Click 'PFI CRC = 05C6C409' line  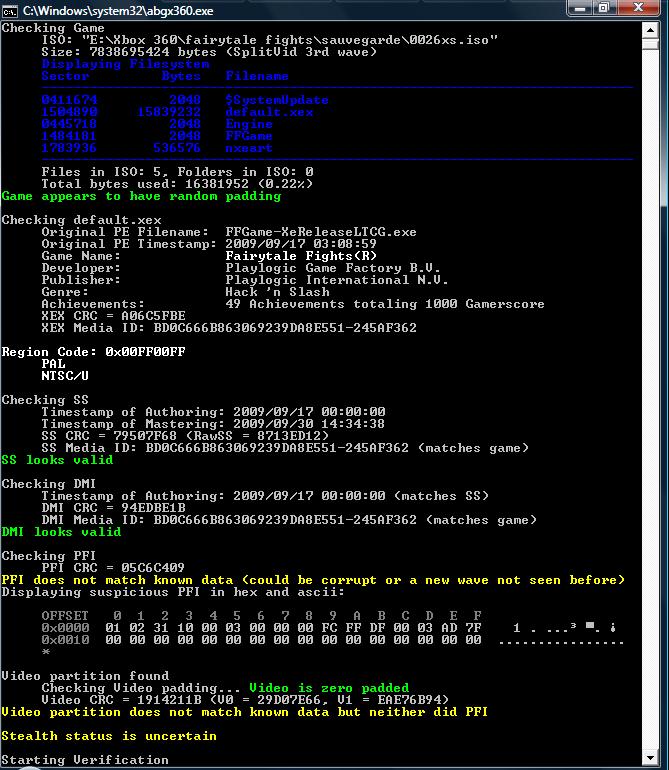[113, 568]
